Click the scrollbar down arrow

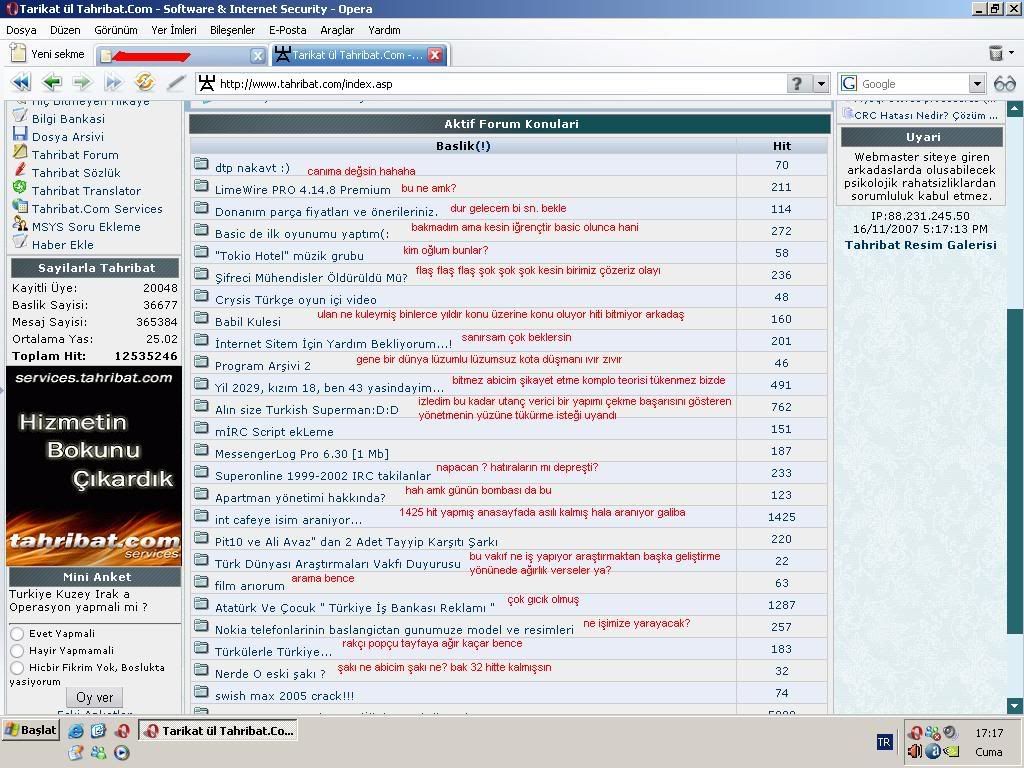1014,705
